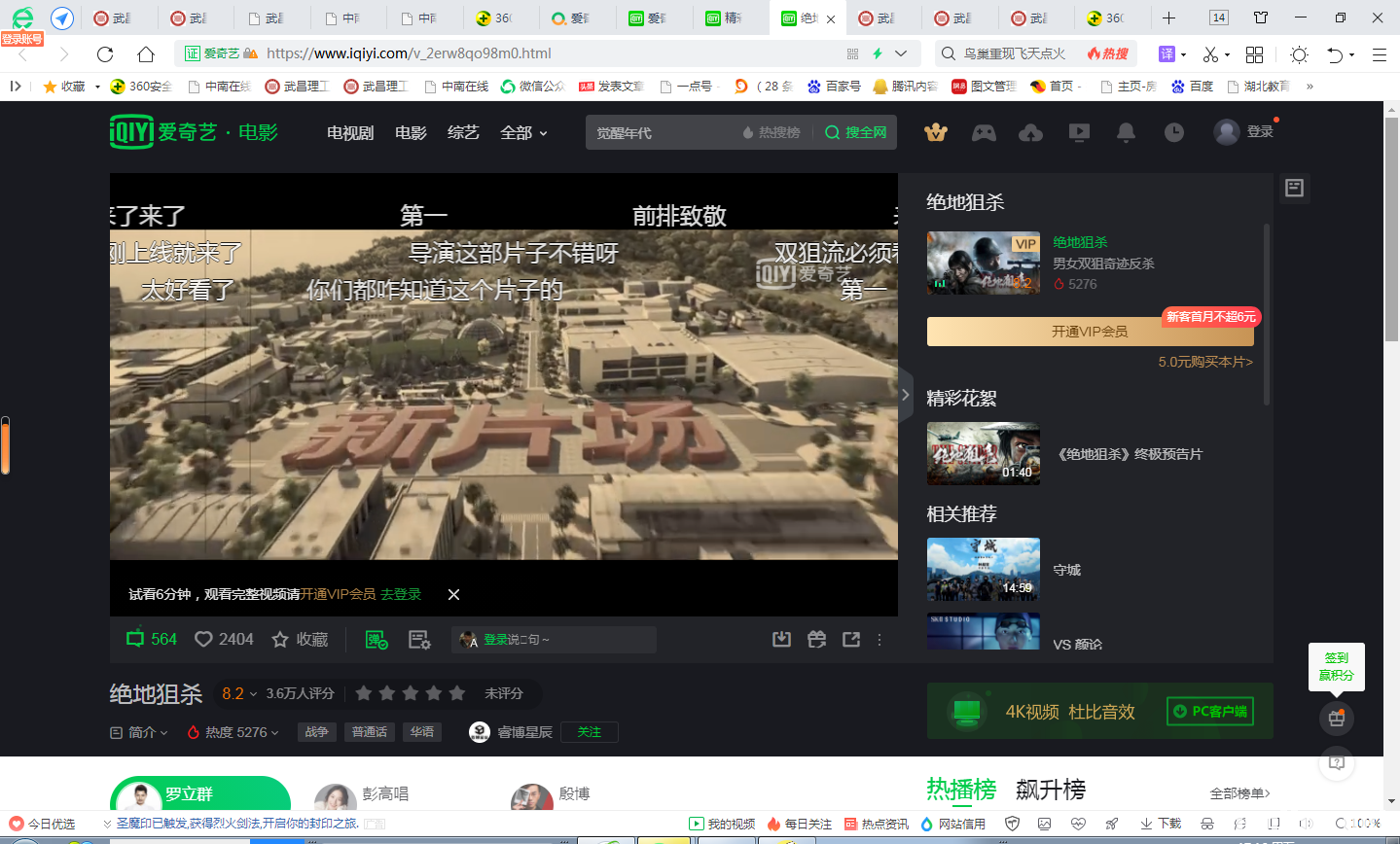
Task: Click the 去登录 link in player
Action: (401, 594)
